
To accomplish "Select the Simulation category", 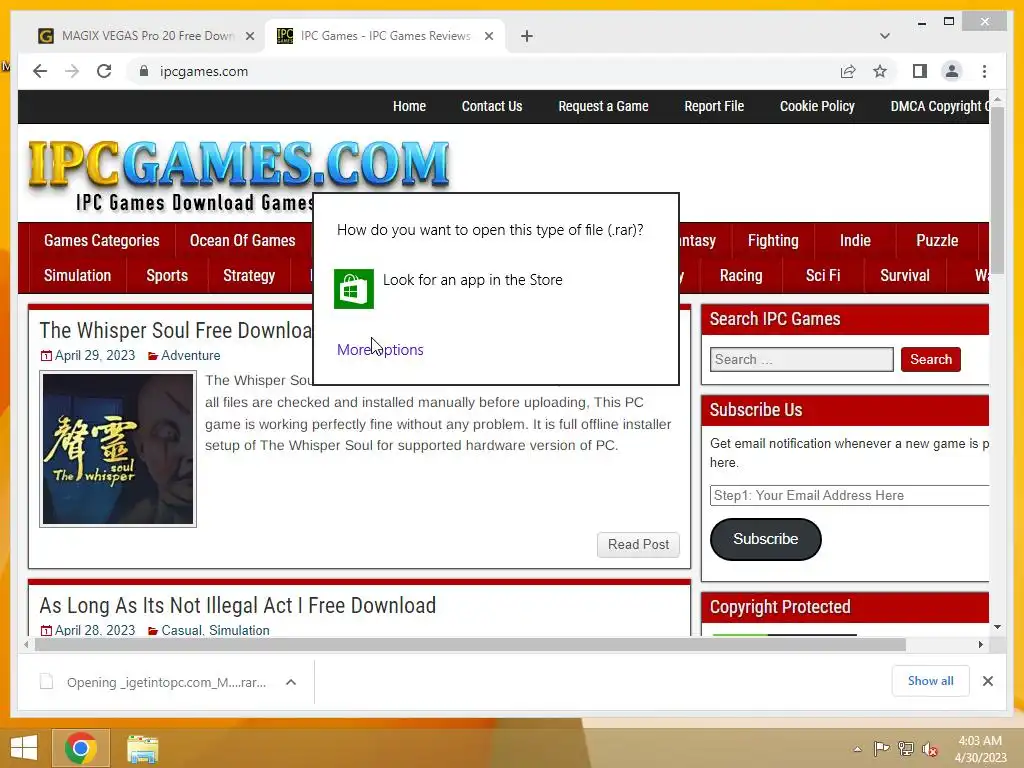I will 77,276.
